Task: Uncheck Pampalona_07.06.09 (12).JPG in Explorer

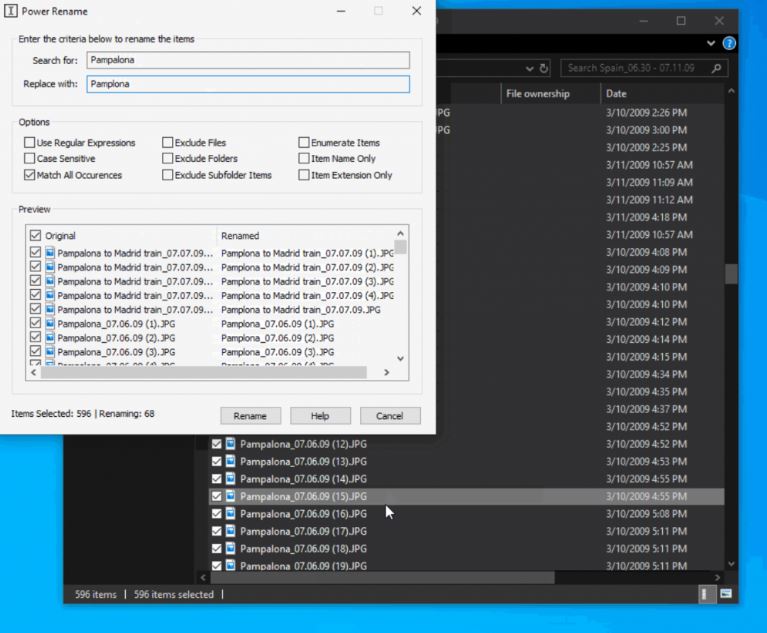Action: [217, 444]
